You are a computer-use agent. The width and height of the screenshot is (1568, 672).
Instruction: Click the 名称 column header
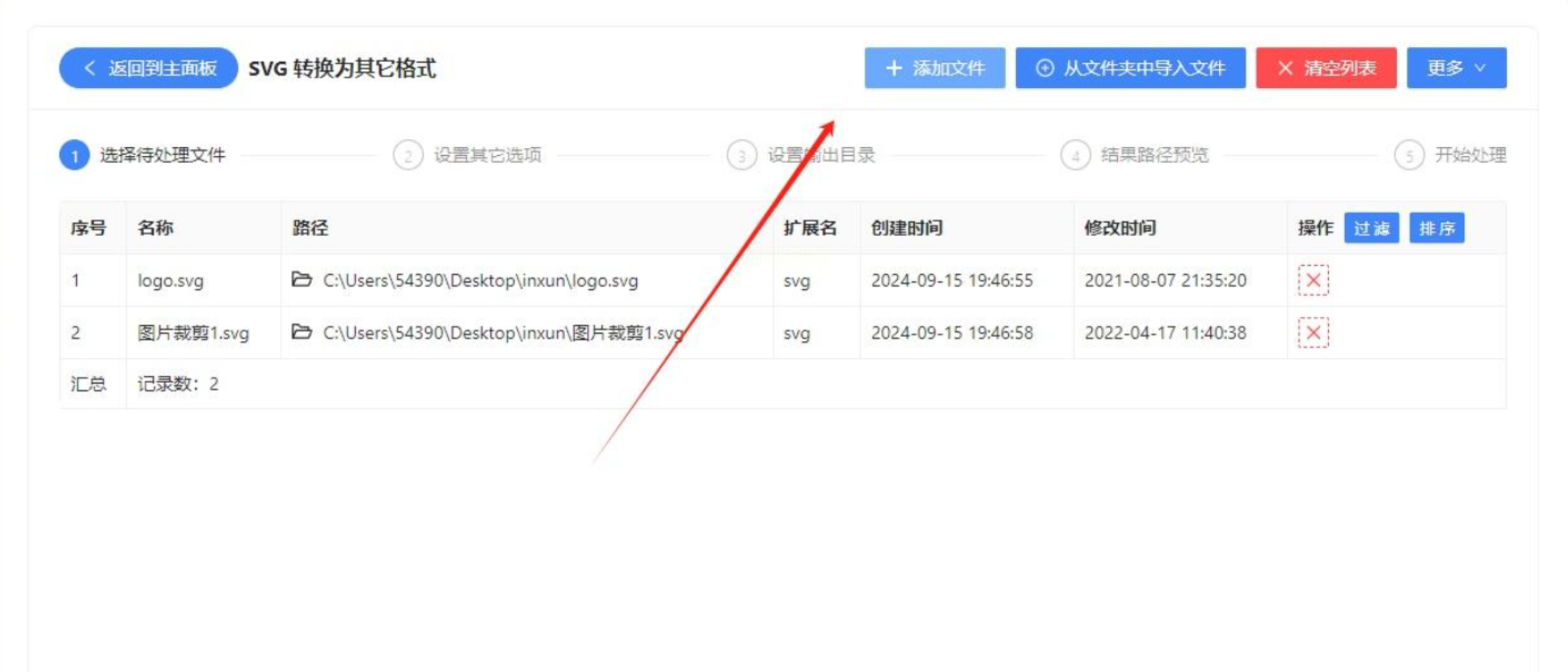tap(155, 228)
